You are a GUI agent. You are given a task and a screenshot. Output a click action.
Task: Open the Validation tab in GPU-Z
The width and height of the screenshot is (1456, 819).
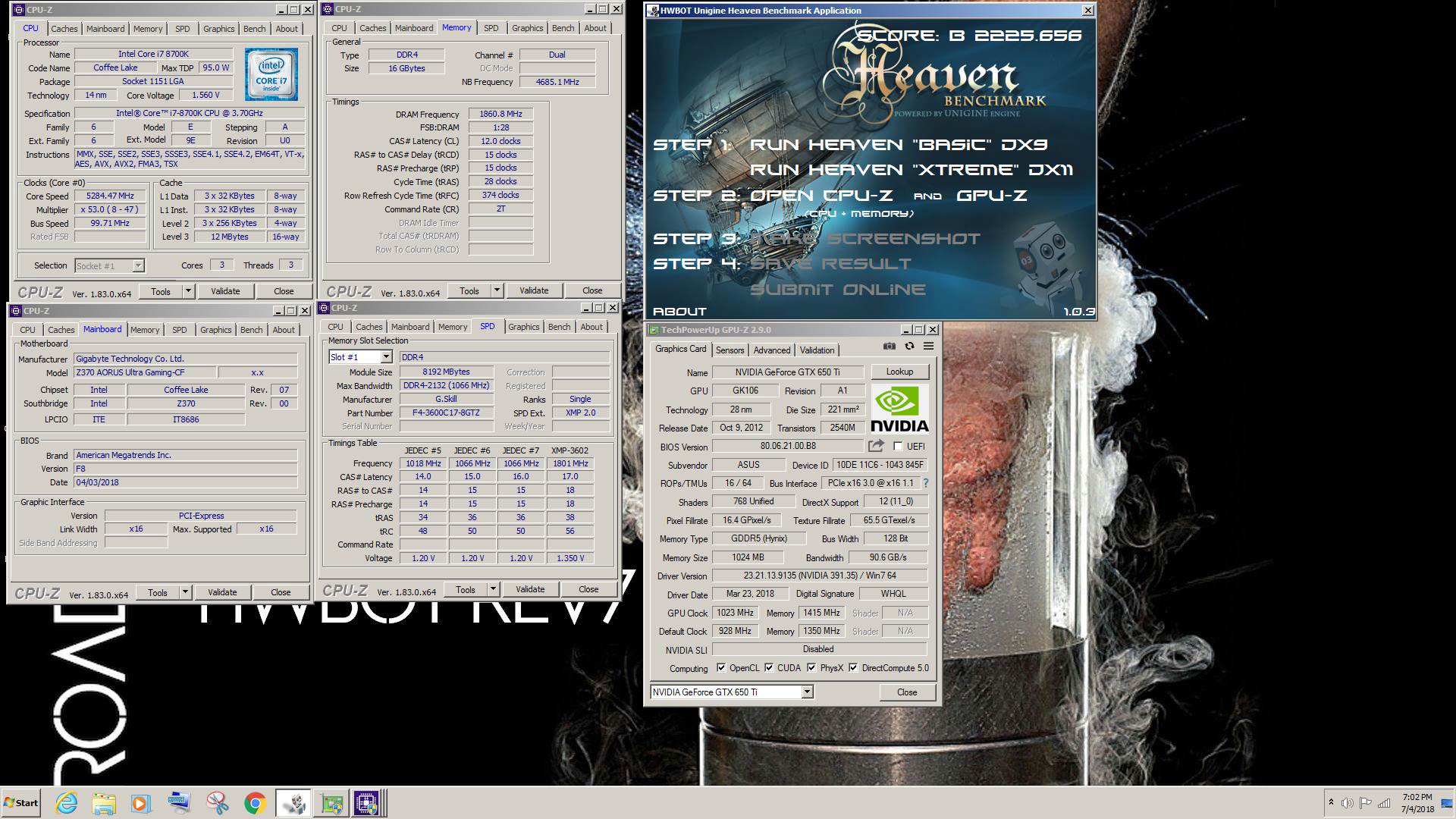tap(817, 350)
